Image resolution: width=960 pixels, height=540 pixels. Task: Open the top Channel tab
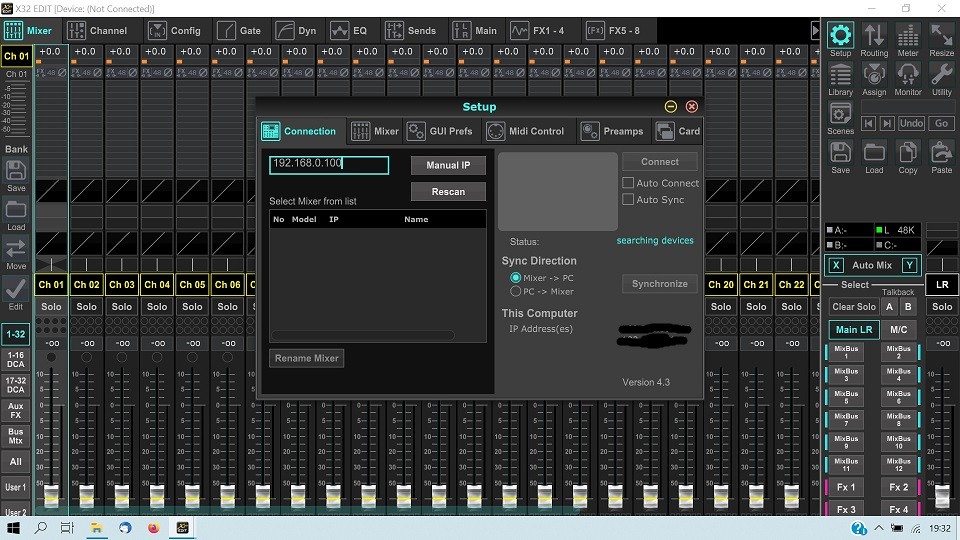tap(97, 31)
